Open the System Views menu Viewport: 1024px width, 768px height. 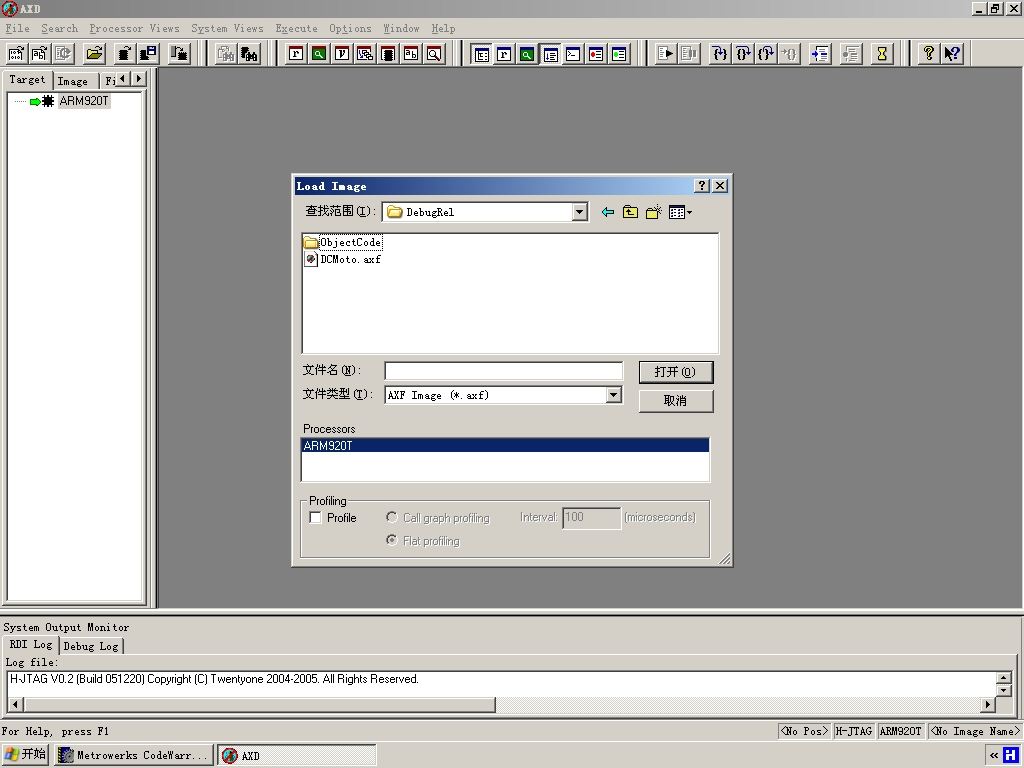click(x=227, y=29)
